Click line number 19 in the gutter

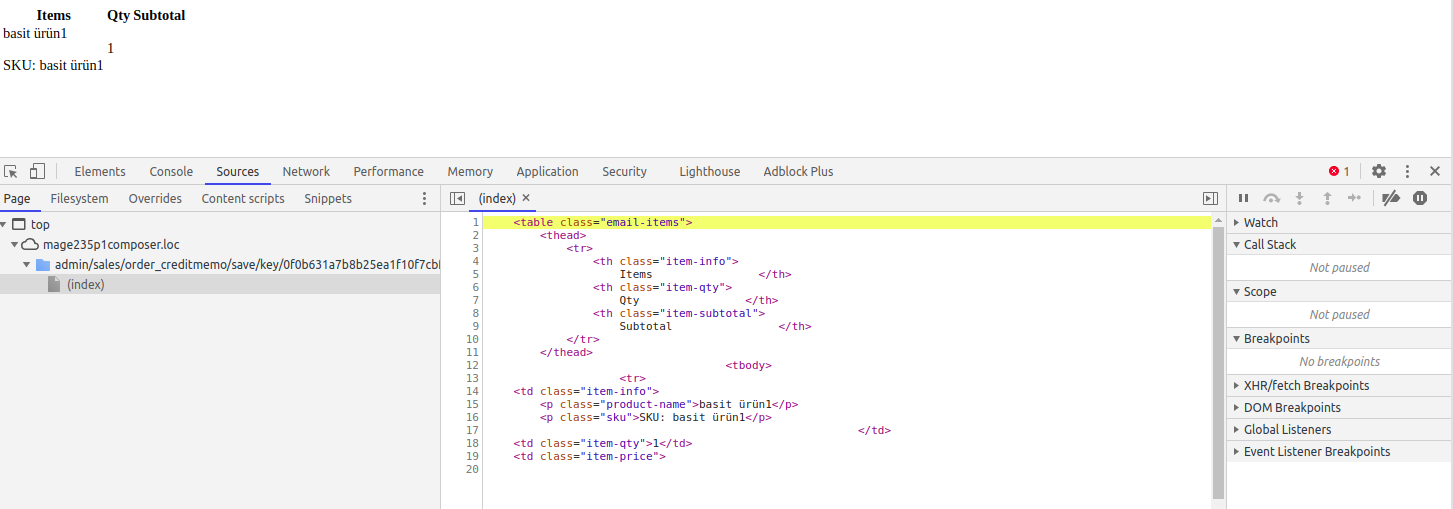(x=473, y=456)
